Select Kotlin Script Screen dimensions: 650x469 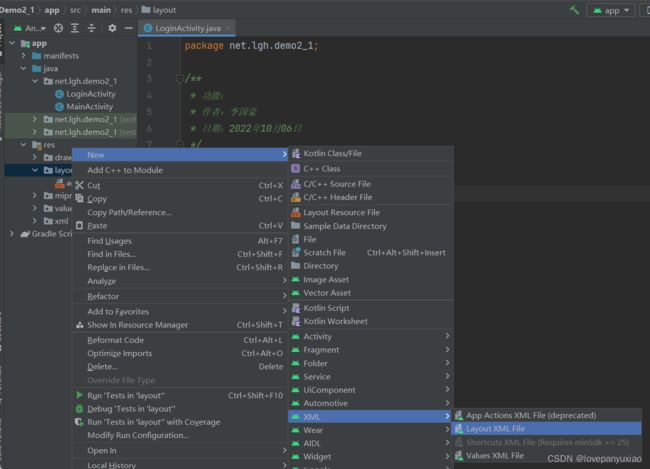[371, 308]
